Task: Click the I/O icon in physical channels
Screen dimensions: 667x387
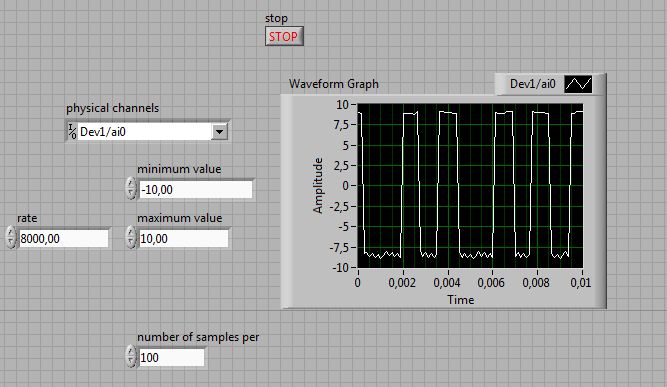Action: (72, 132)
